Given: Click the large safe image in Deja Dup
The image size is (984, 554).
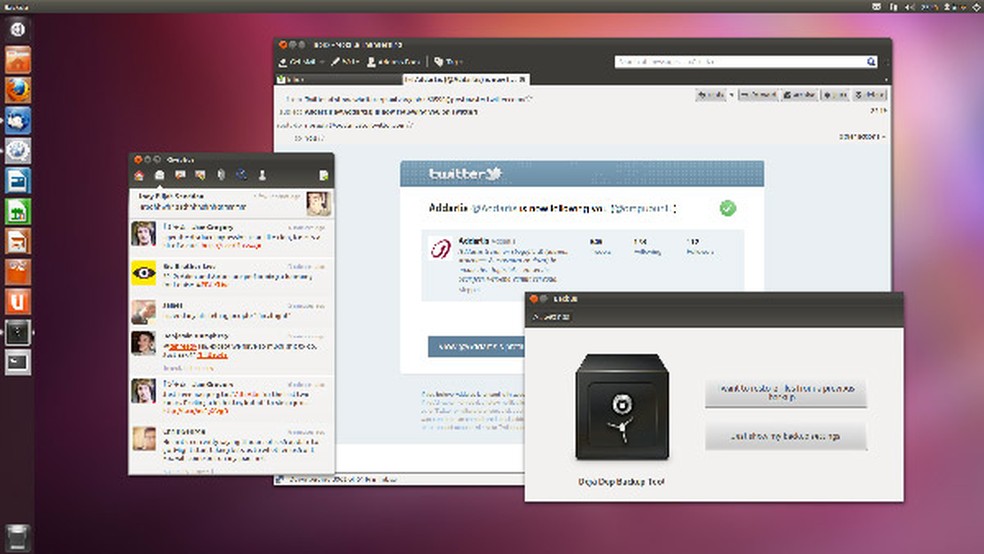Looking at the screenshot, I should [622, 407].
